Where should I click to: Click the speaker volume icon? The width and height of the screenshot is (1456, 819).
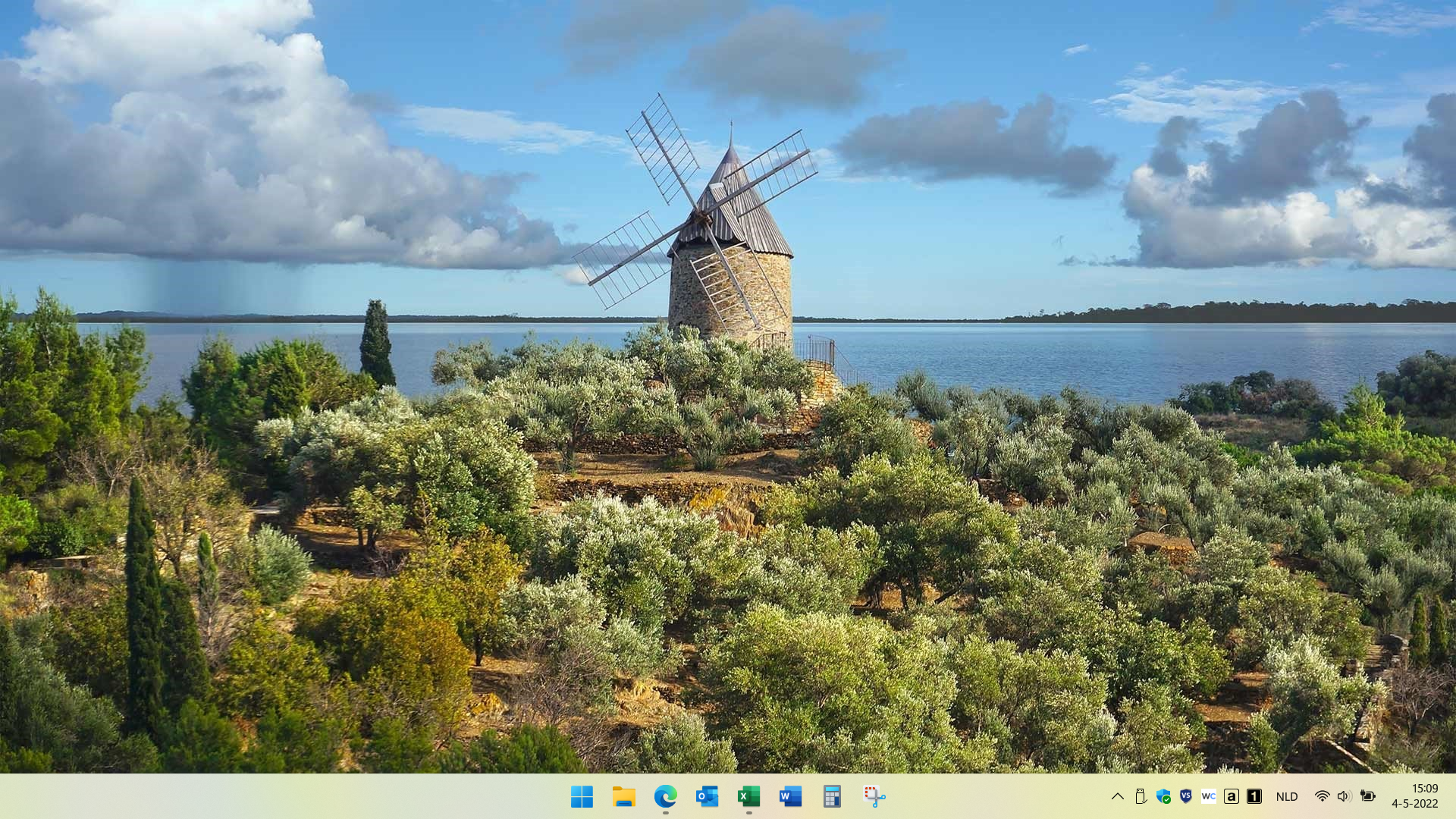tap(1344, 796)
